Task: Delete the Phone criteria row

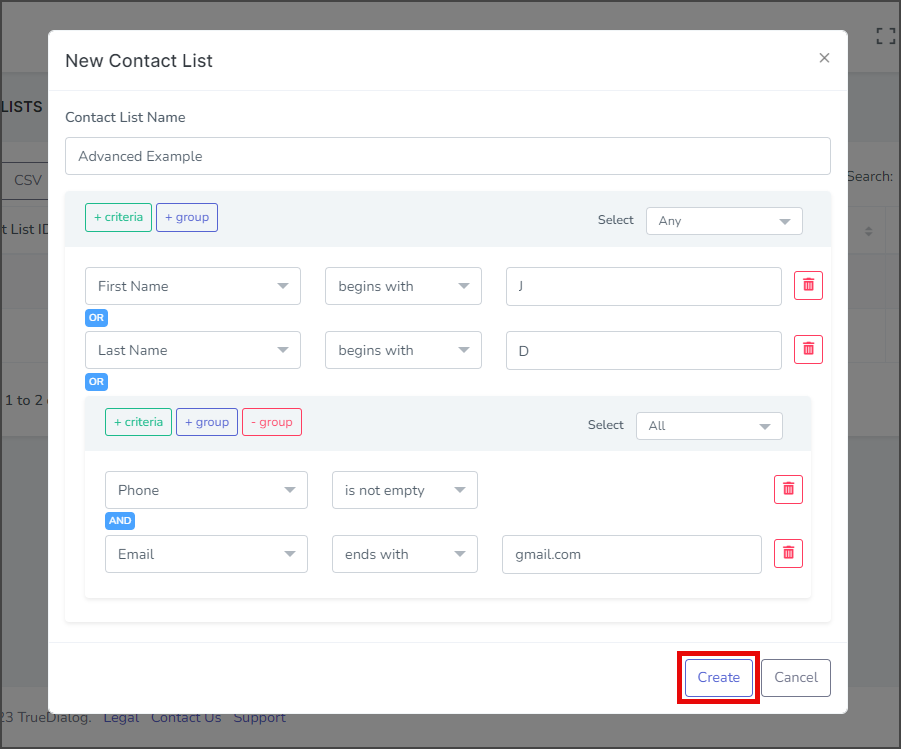Action: pos(788,490)
